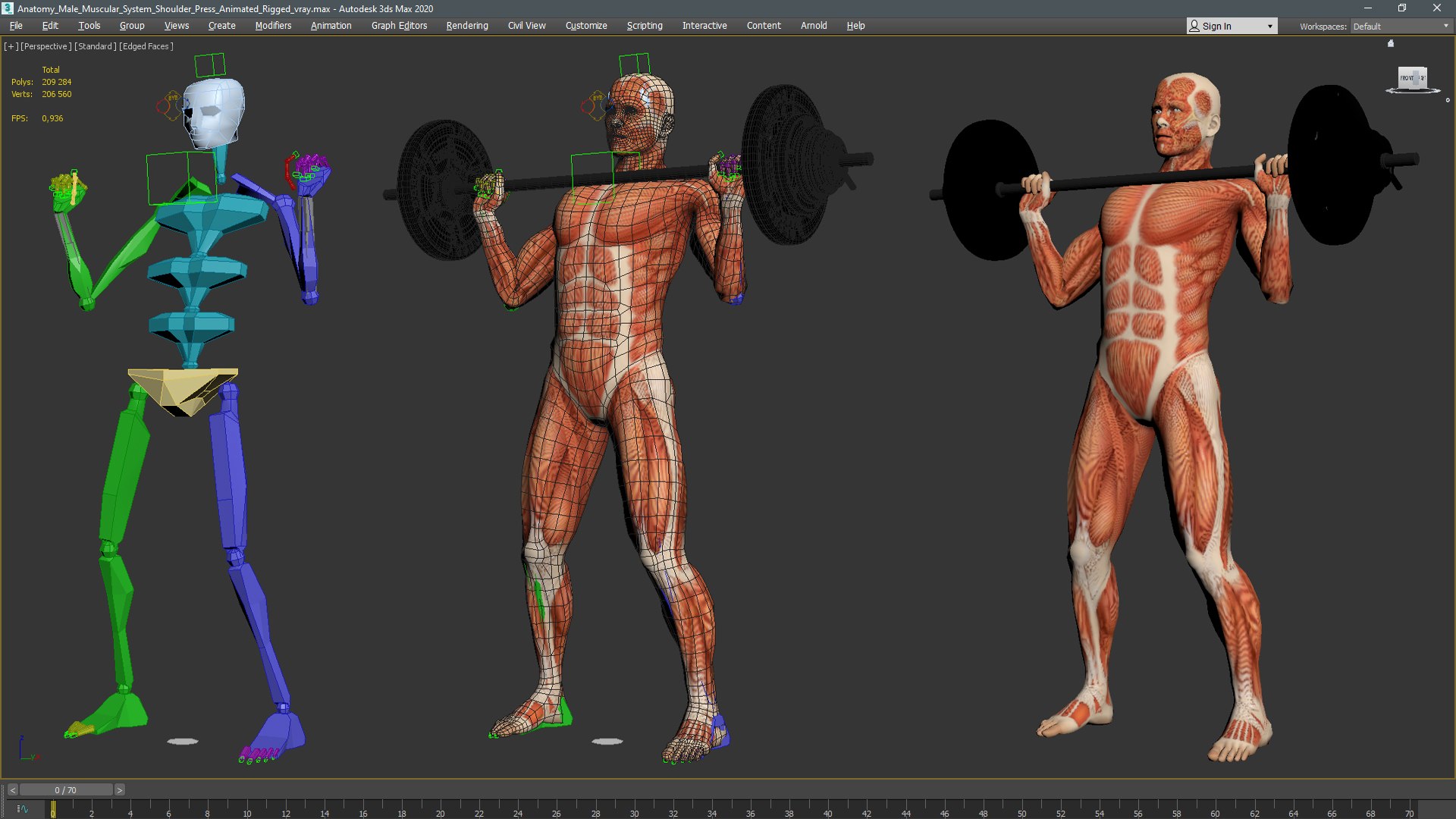Open the Group menu
This screenshot has width=1456, height=819.
coord(132,26)
